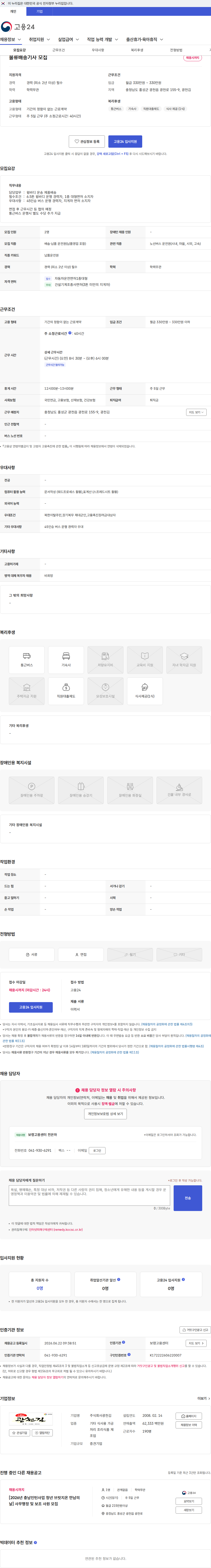
Task: Open the 지도 보기 dropdown for 근무 예정지
Action: click(x=196, y=412)
